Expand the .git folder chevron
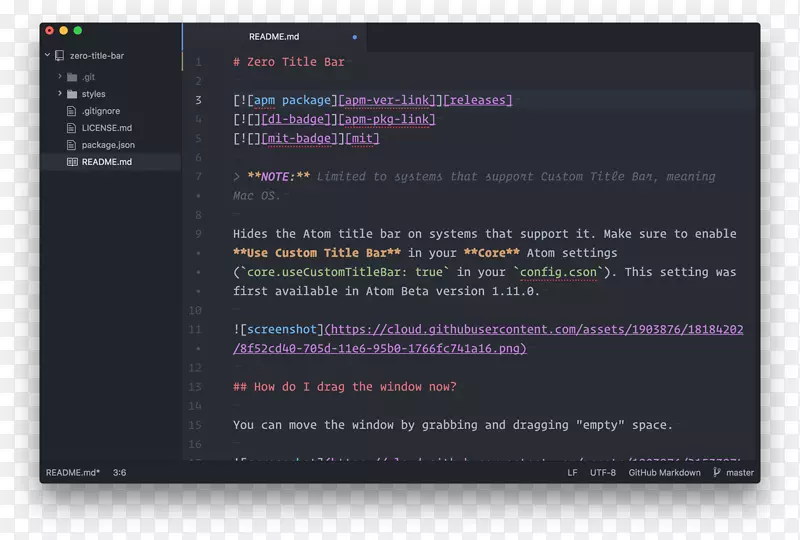Image resolution: width=800 pixels, height=540 pixels. tap(60, 76)
